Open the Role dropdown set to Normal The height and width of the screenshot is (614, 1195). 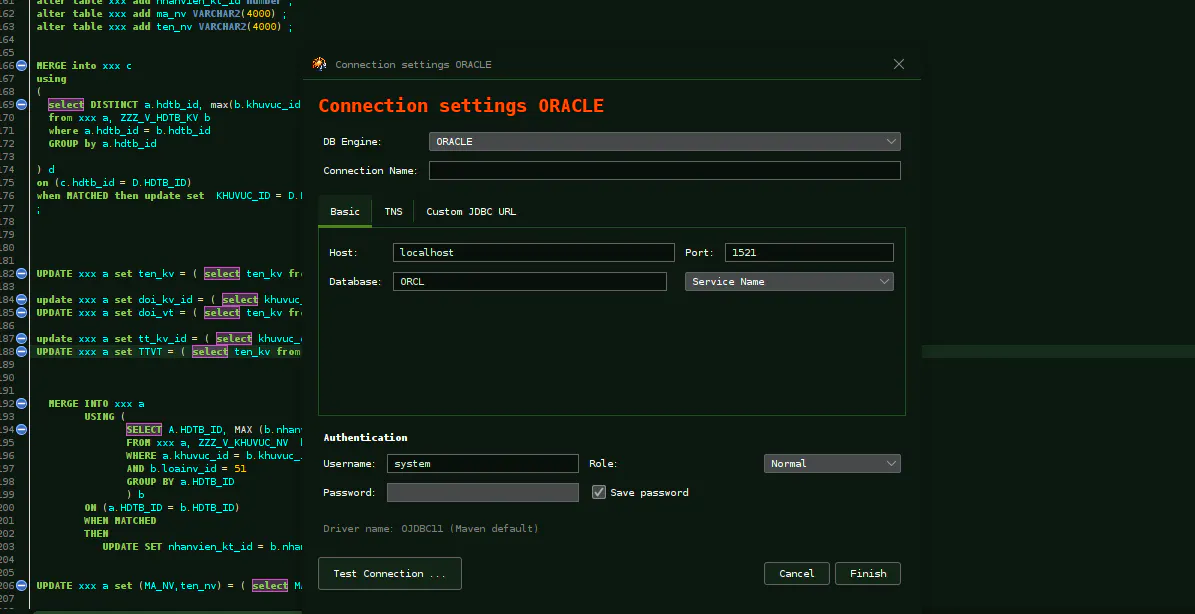pos(832,463)
